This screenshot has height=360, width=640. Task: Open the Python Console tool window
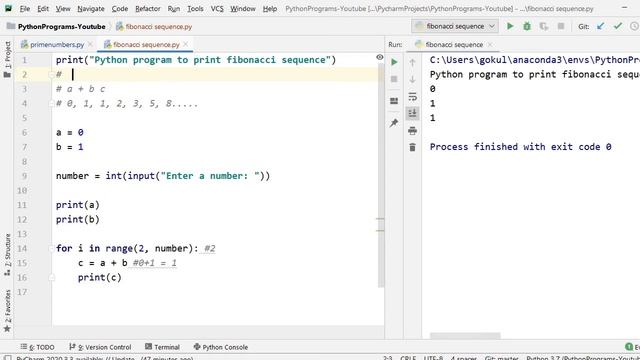221,347
